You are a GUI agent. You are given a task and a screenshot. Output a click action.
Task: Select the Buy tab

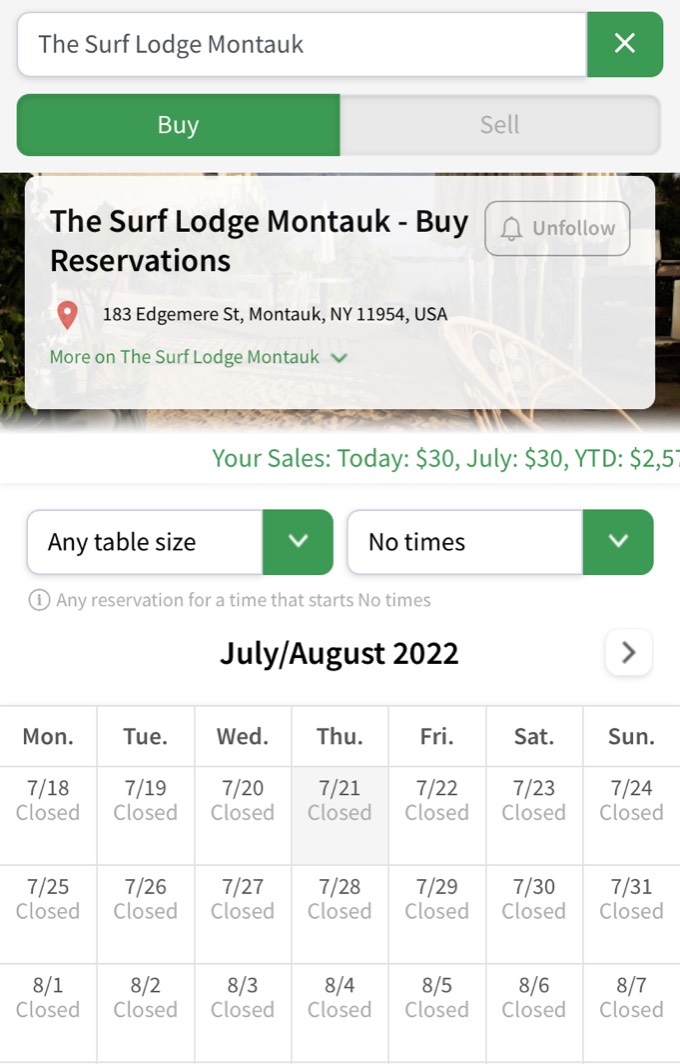click(x=178, y=125)
